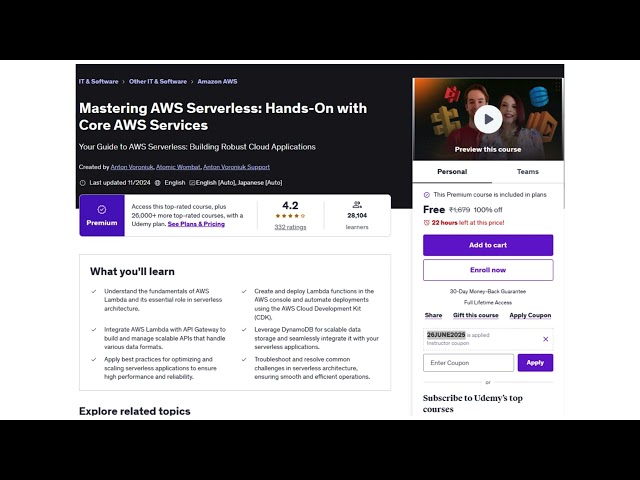This screenshot has width=640, height=480.
Task: Click the last updated clock icon
Action: pos(82,183)
